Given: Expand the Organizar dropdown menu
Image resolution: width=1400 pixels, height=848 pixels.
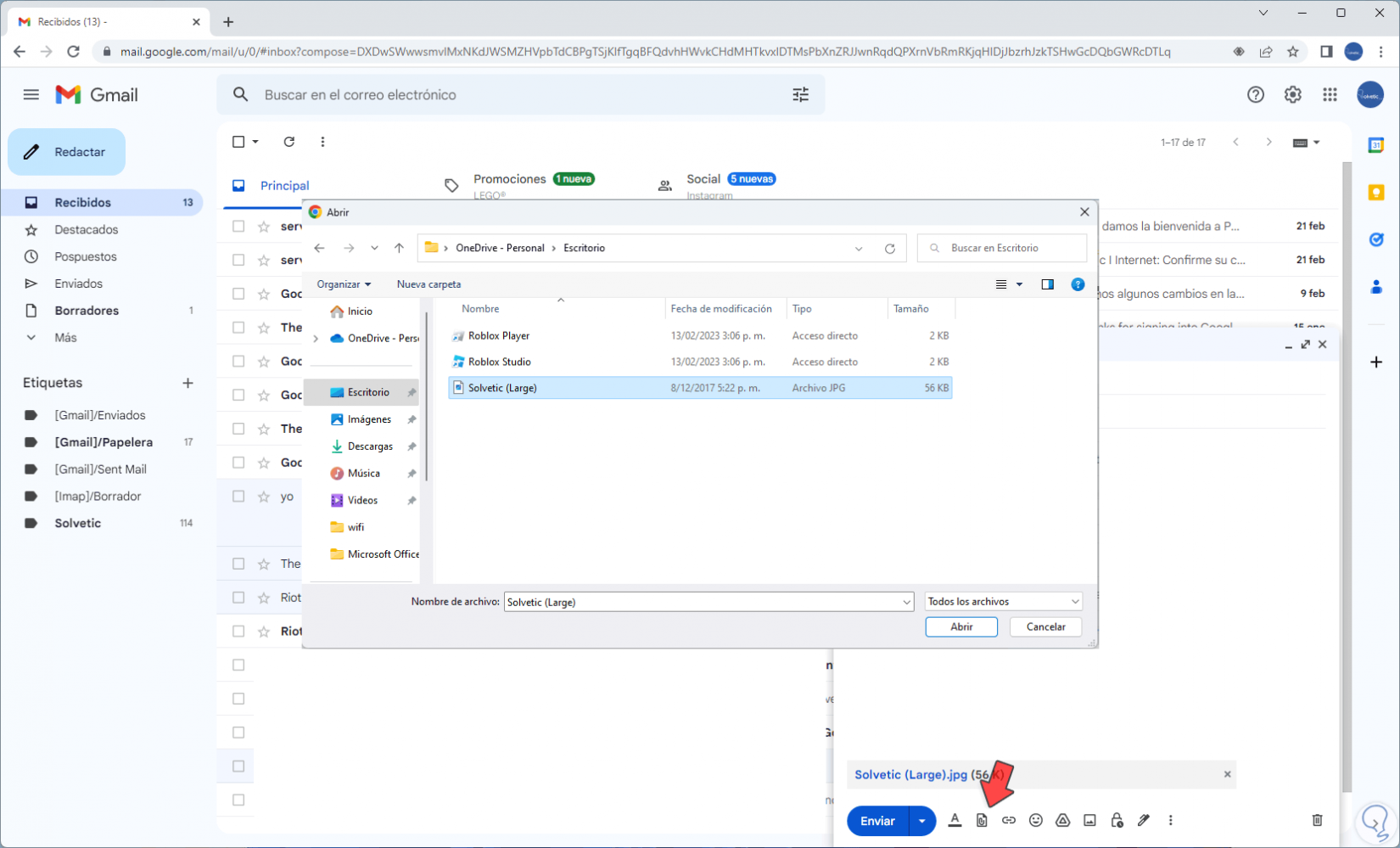Looking at the screenshot, I should point(344,284).
